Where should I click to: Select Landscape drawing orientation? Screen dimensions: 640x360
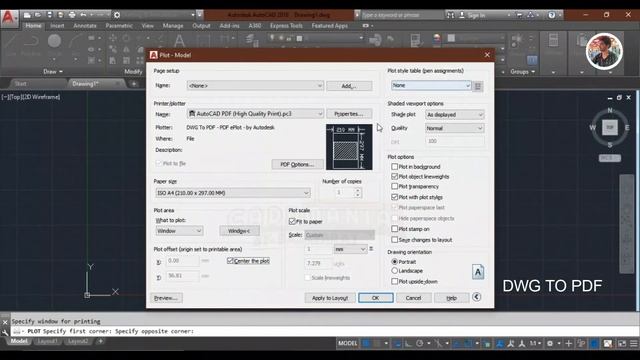[394, 271]
